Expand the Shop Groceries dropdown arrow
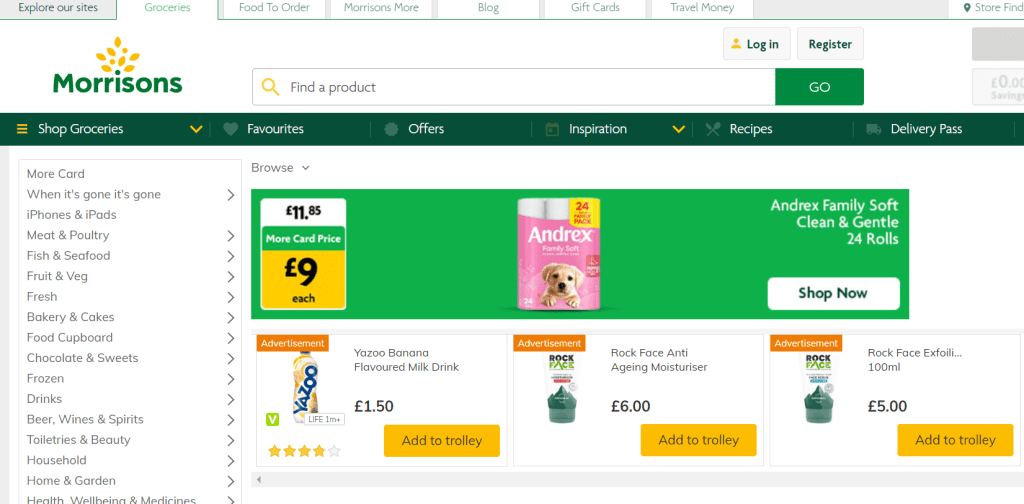The image size is (1024, 504). click(x=196, y=129)
